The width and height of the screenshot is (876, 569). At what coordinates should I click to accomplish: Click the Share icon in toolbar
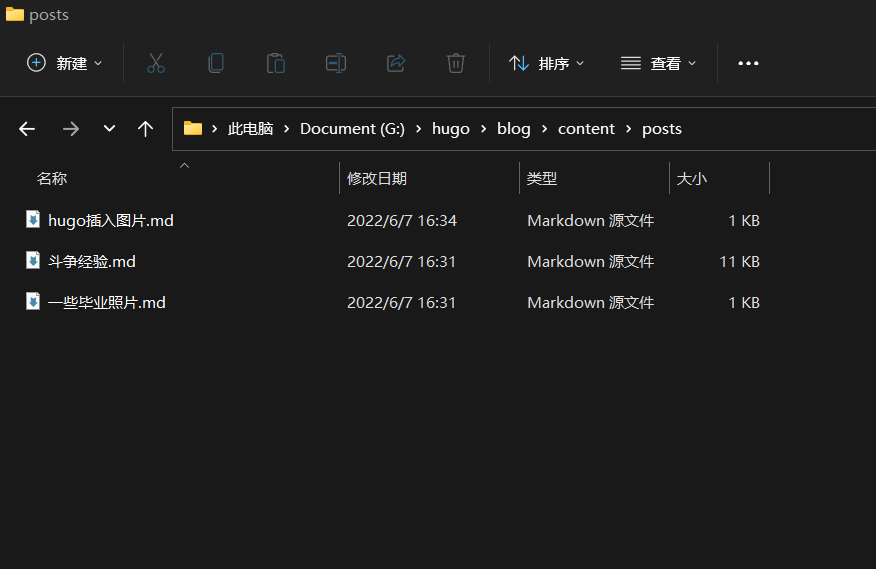click(396, 63)
